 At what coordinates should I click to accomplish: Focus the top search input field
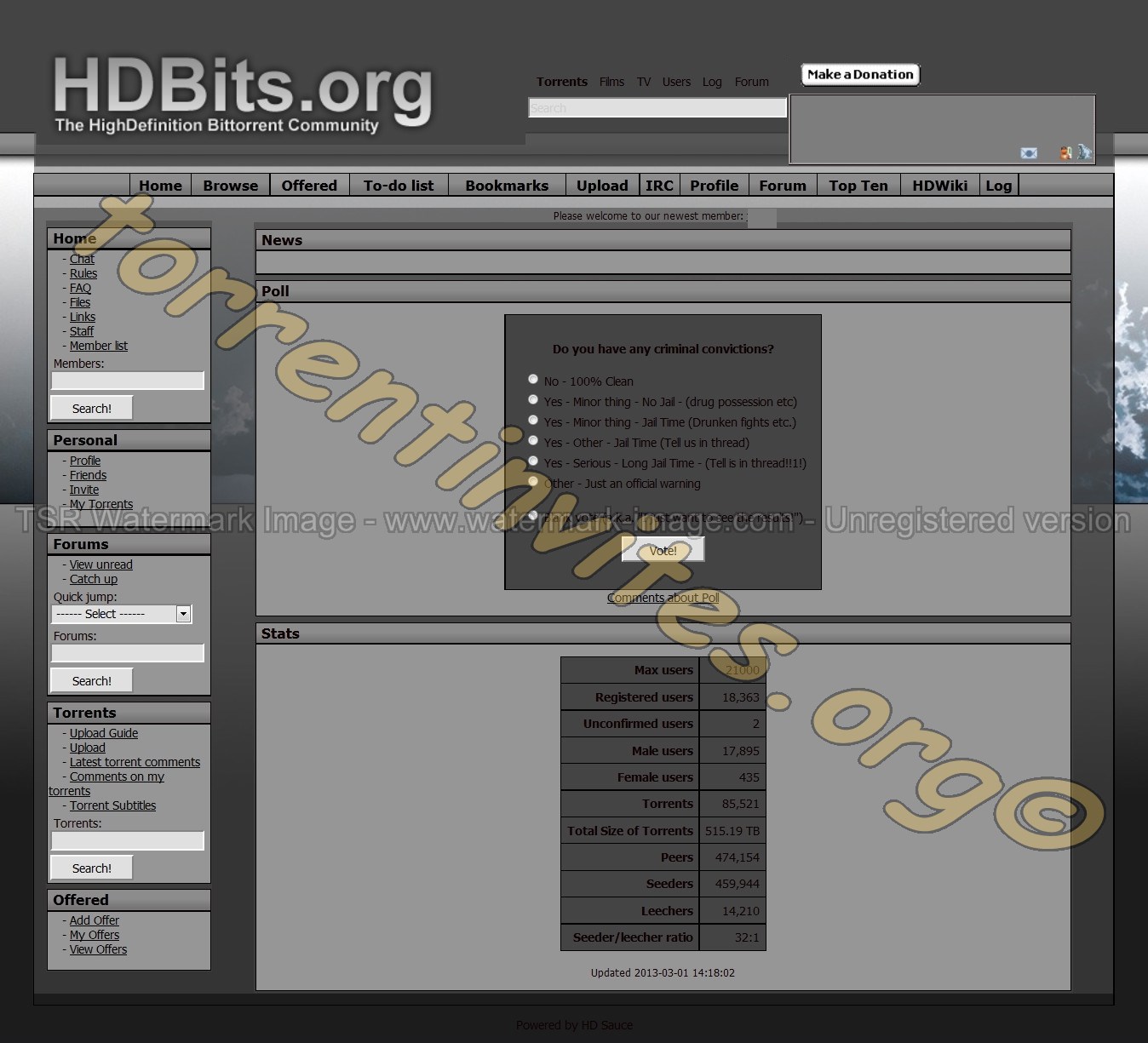pos(657,107)
